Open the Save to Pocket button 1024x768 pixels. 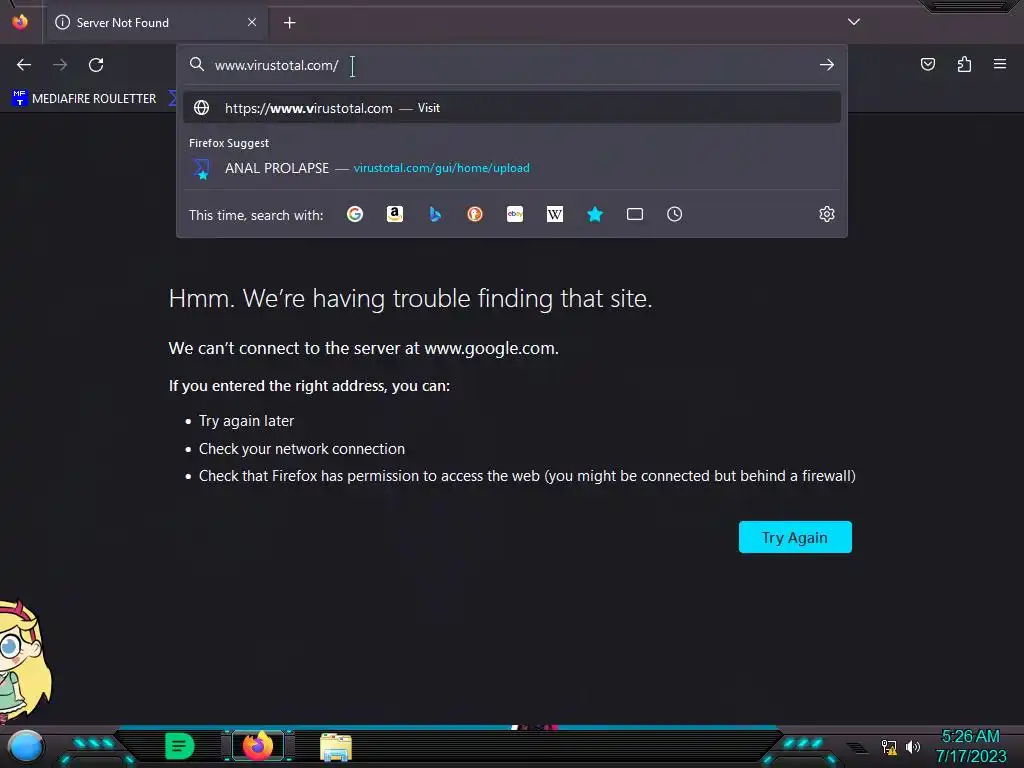(928, 64)
